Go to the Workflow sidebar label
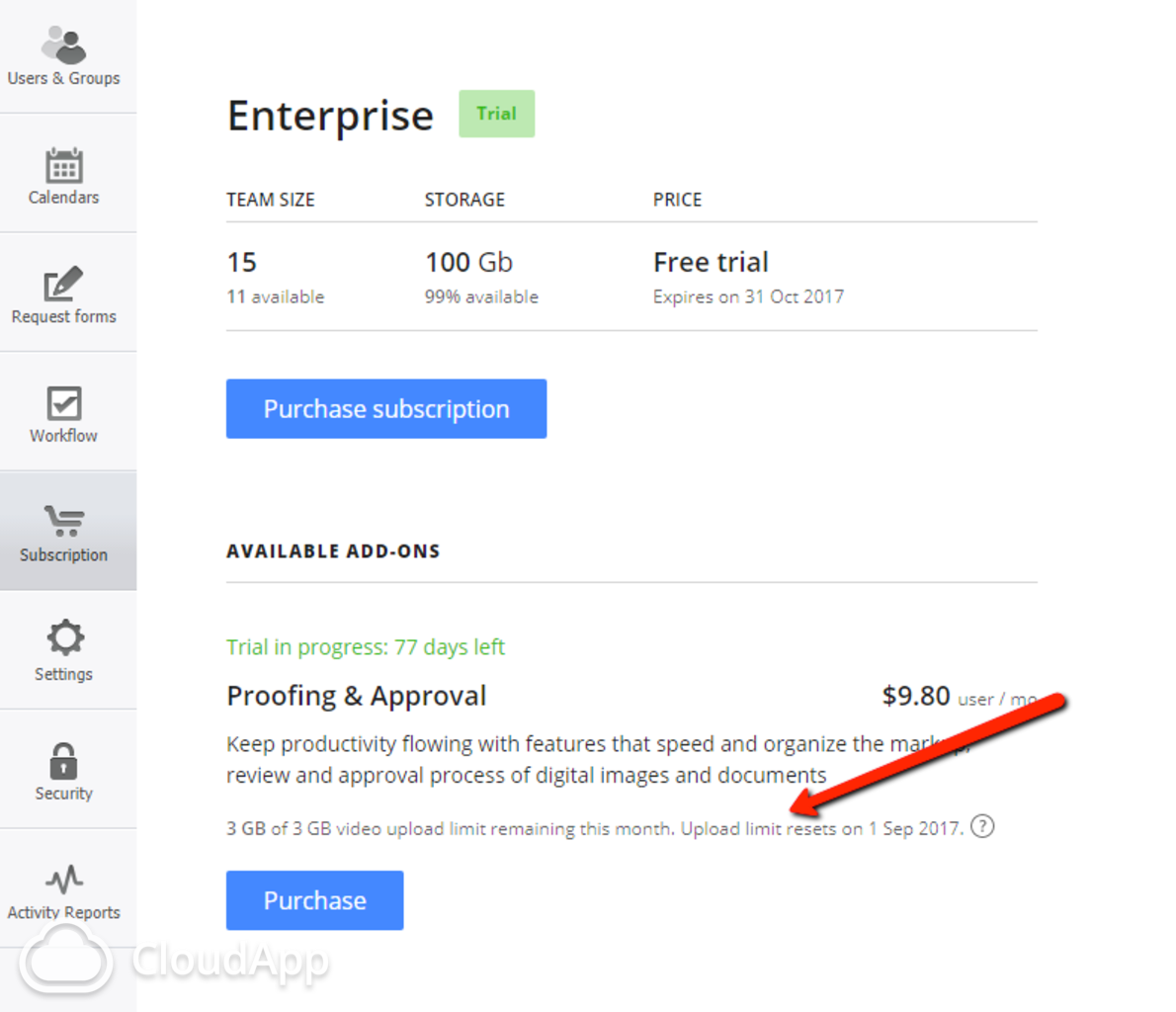The height and width of the screenshot is (1012, 1176). point(64,436)
